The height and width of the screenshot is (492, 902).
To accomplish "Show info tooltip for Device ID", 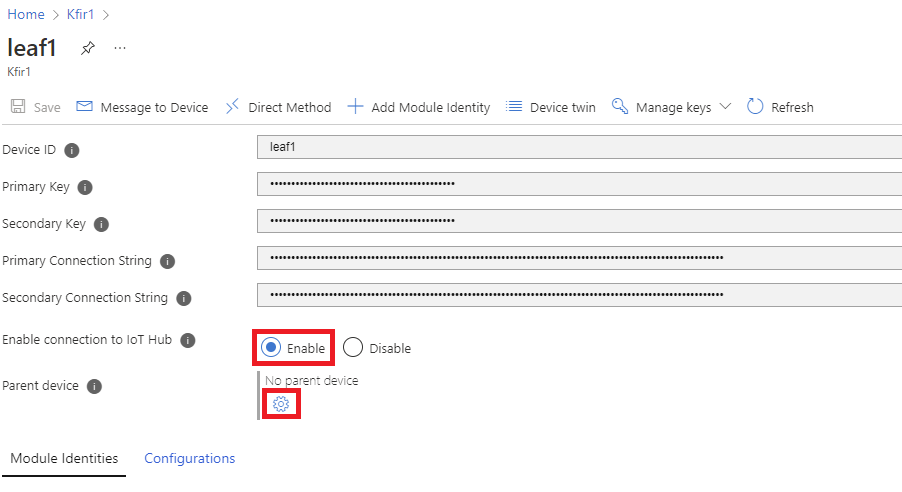I will click(x=72, y=150).
